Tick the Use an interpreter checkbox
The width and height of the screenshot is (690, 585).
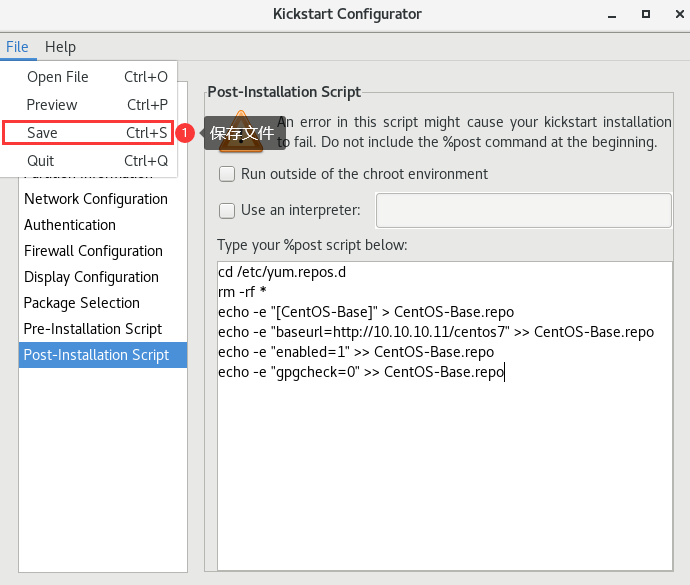(x=227, y=210)
